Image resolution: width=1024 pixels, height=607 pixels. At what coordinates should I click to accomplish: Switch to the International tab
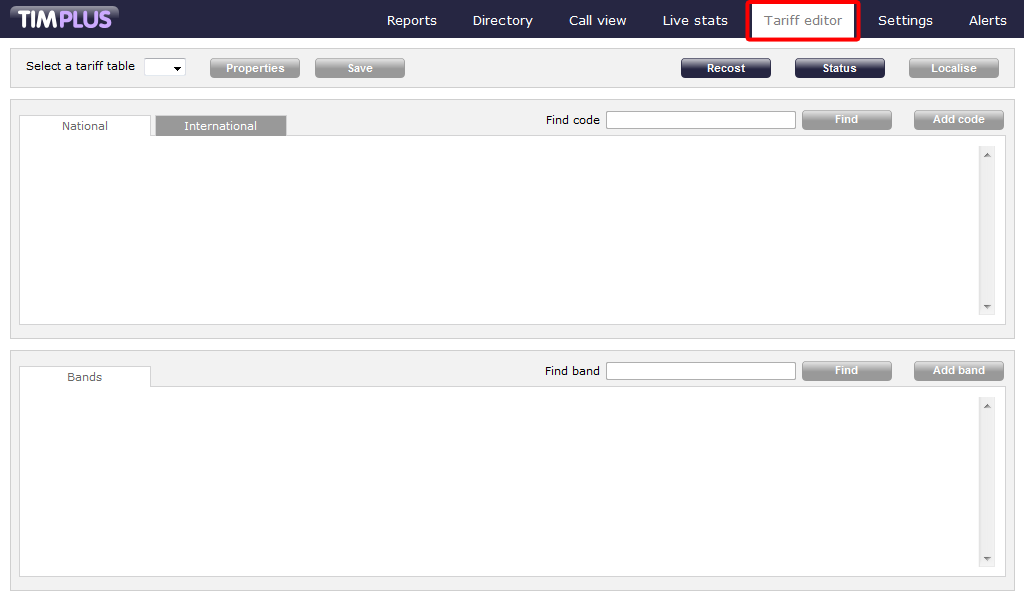pos(221,126)
